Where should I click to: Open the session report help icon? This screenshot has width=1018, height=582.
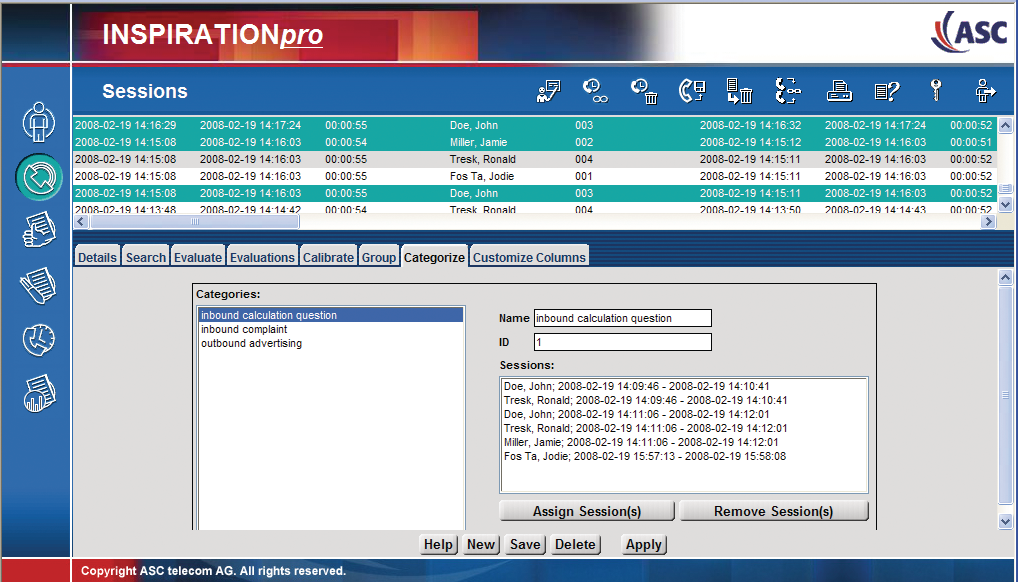(886, 90)
